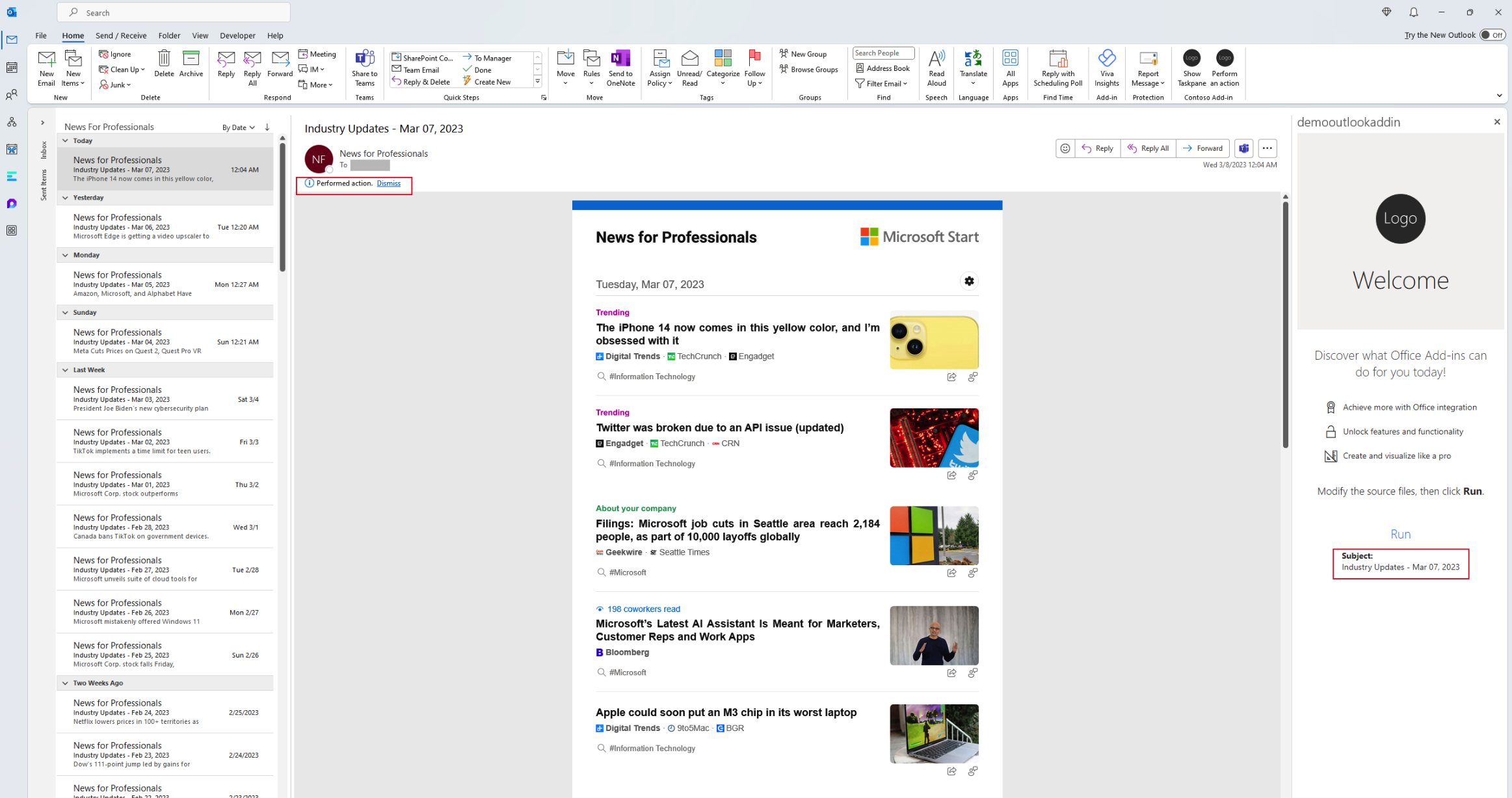Open the Developer ribbon tab
1512x798 pixels.
(x=237, y=36)
